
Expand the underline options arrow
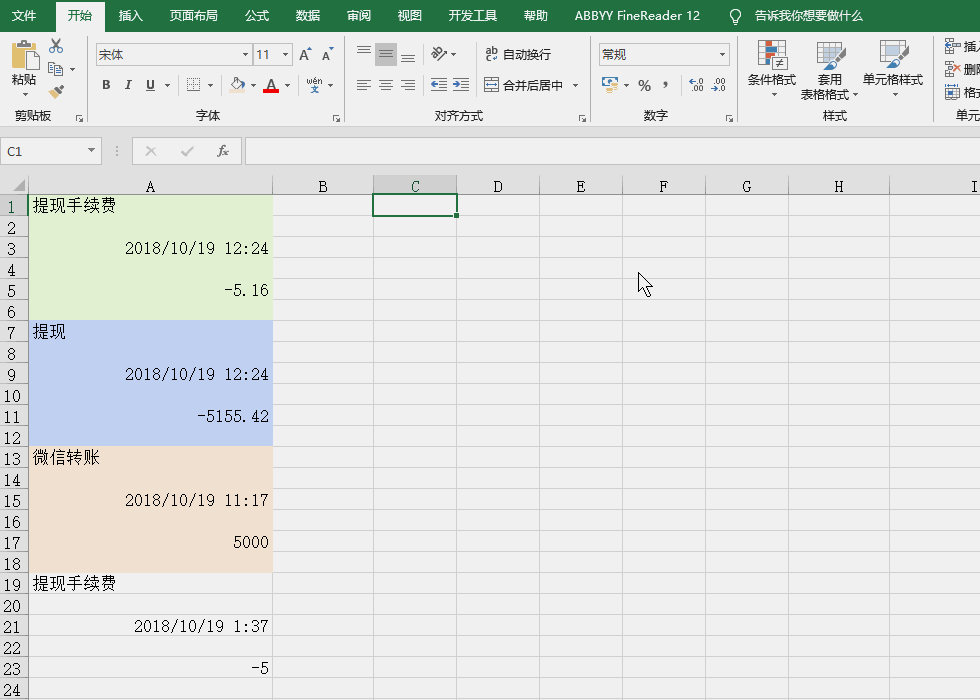pos(168,85)
